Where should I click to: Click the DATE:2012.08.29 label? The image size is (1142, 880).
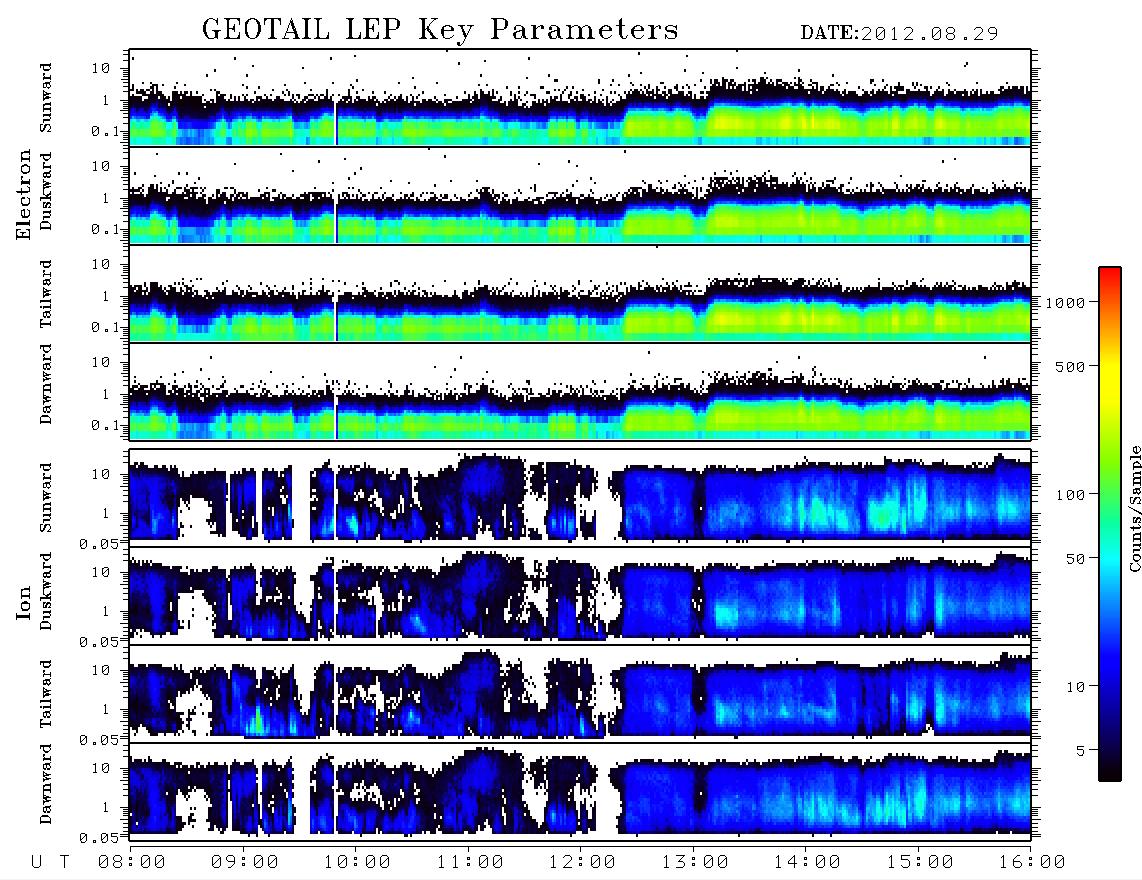[x=899, y=34]
